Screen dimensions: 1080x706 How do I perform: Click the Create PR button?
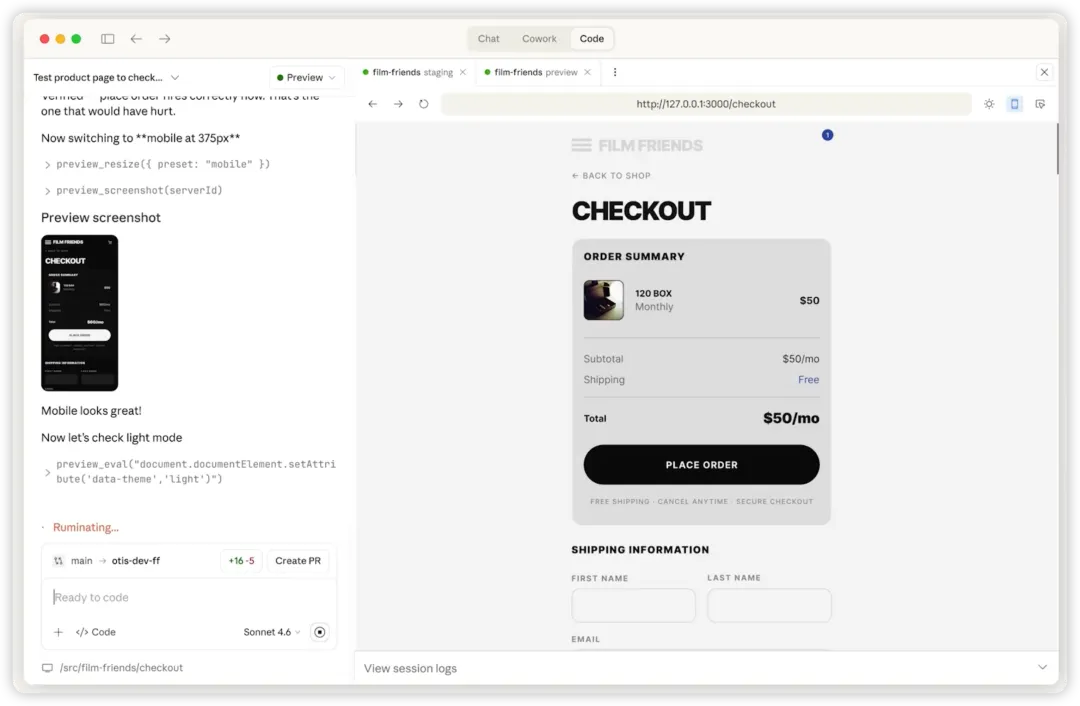click(298, 561)
